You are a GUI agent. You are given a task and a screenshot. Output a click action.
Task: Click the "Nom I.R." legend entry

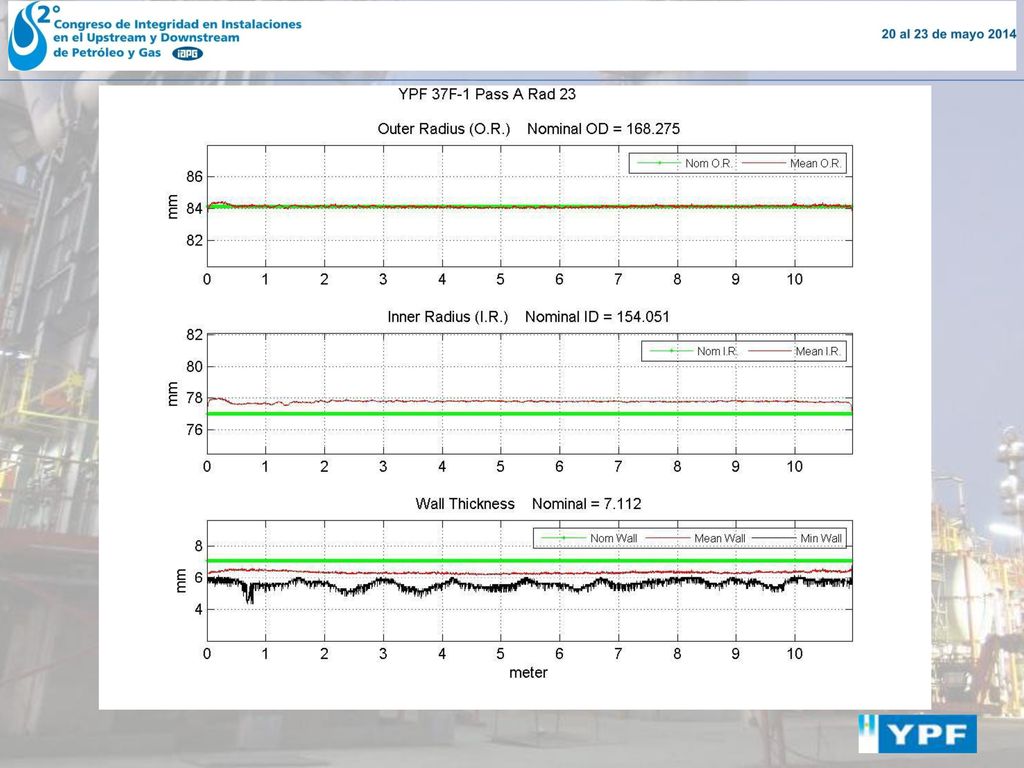click(694, 351)
